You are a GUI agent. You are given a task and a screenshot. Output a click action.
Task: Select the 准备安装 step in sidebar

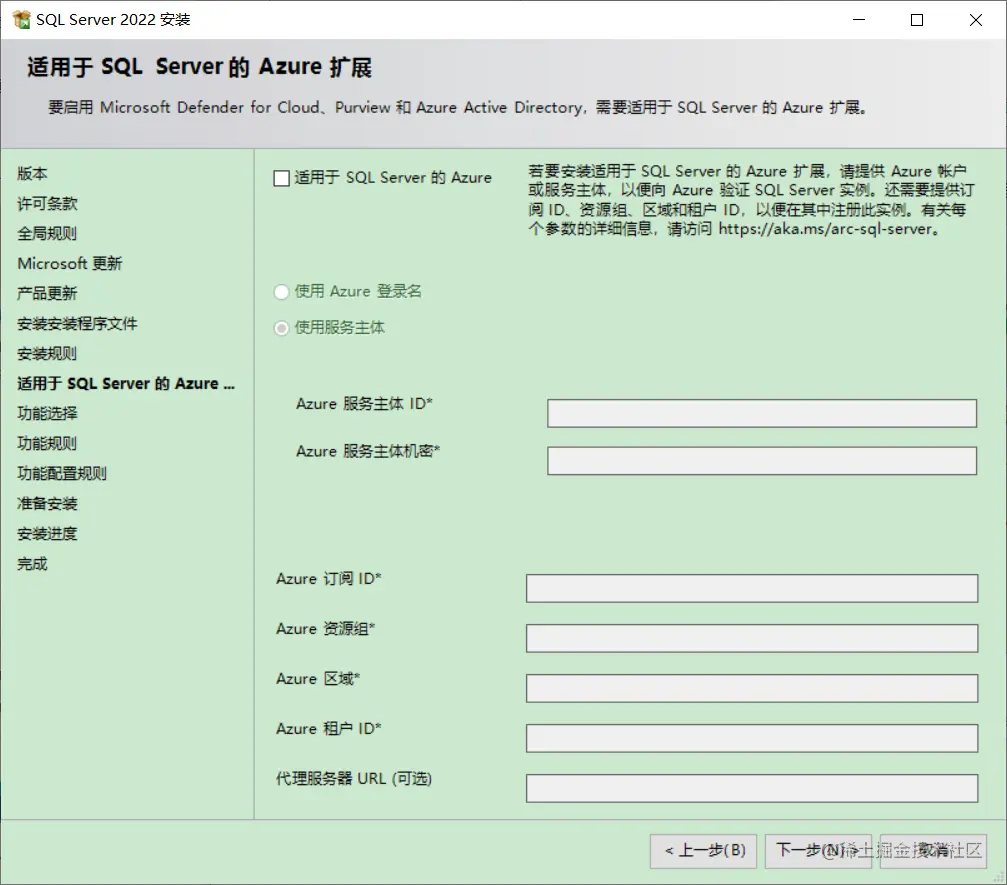click(x=47, y=504)
